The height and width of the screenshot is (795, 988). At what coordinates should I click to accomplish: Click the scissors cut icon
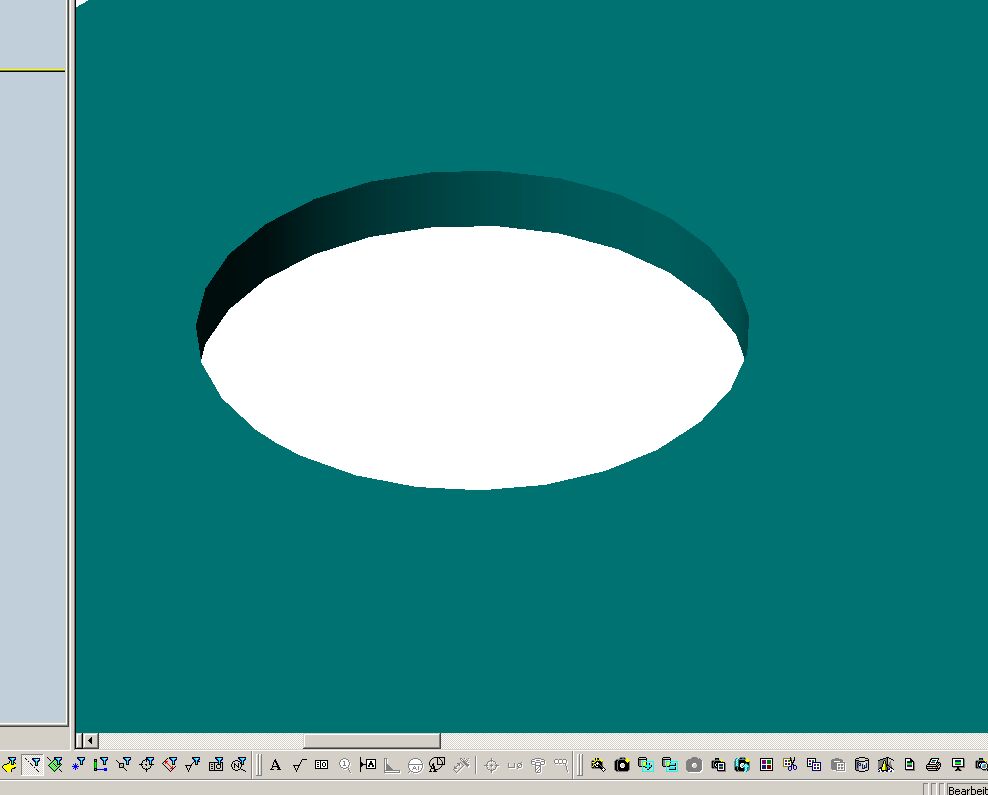[x=790, y=765]
